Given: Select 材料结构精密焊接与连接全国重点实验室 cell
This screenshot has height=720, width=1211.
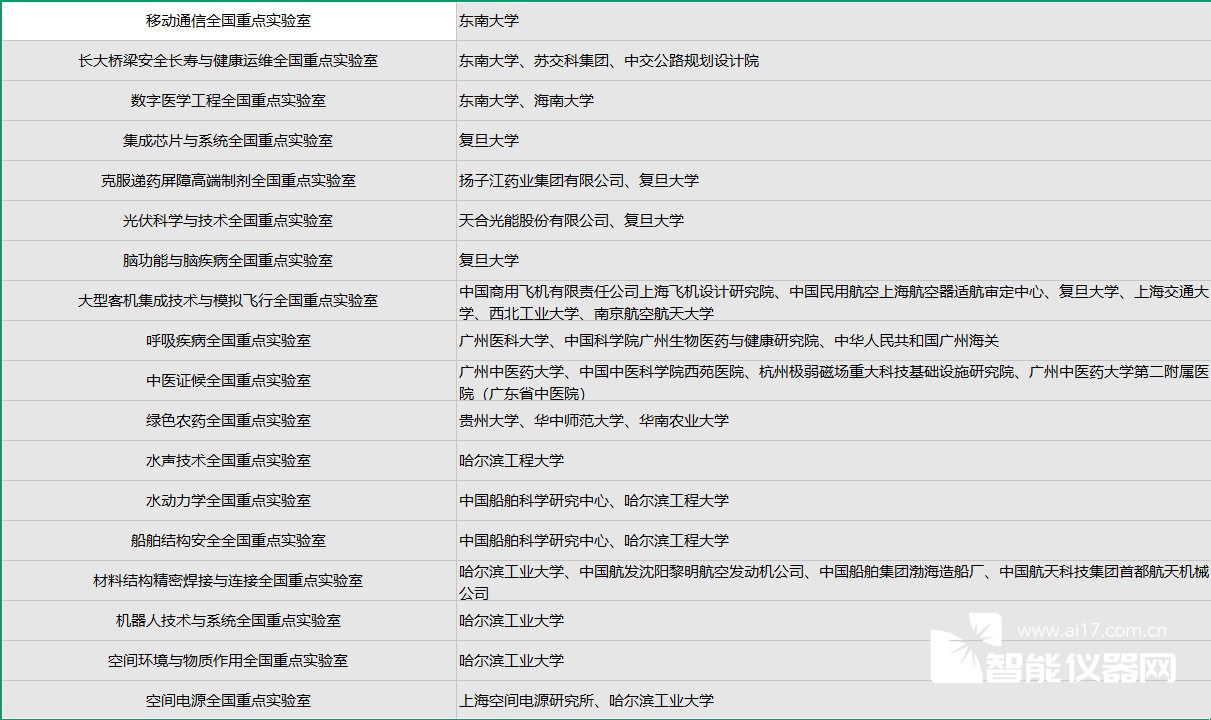Looking at the screenshot, I should (228, 581).
